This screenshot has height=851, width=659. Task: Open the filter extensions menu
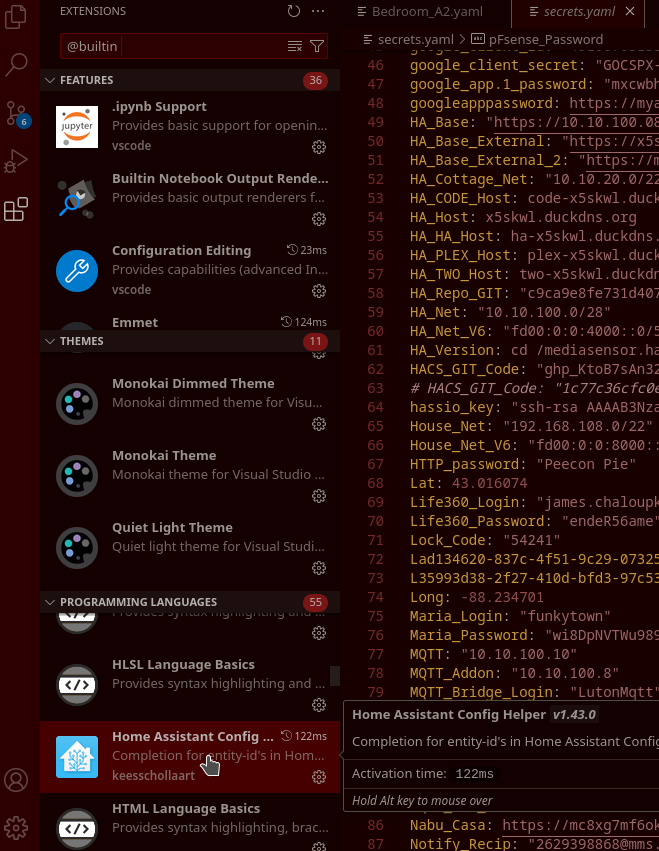(317, 46)
